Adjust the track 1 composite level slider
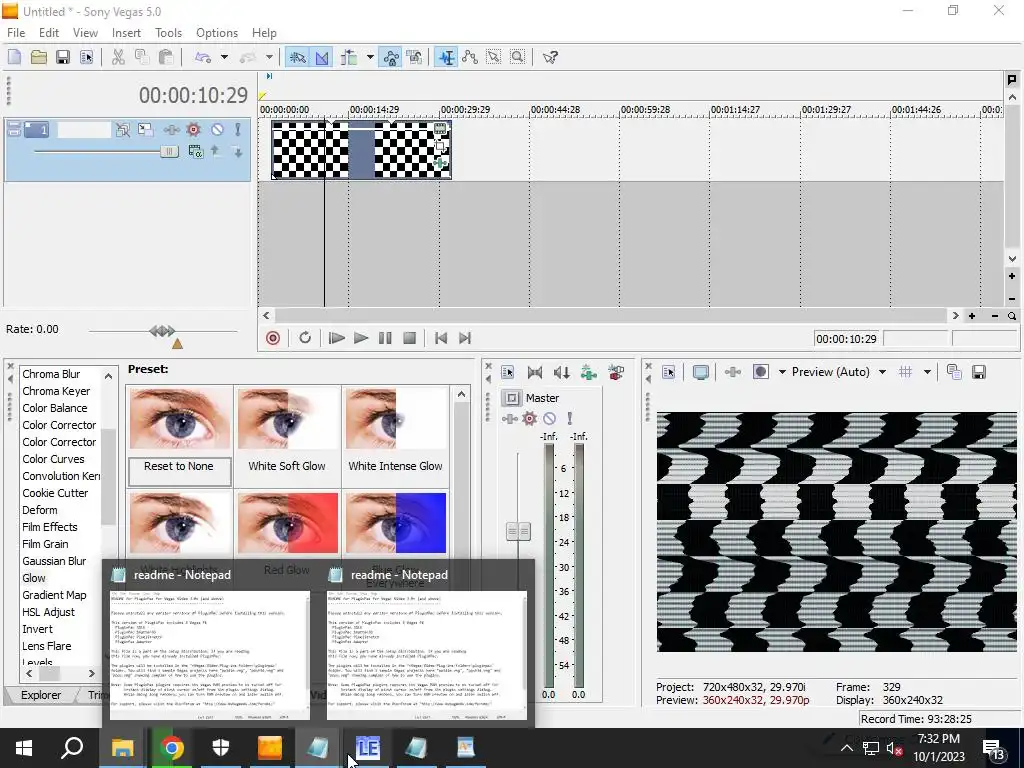This screenshot has width=1024, height=768. click(x=168, y=152)
